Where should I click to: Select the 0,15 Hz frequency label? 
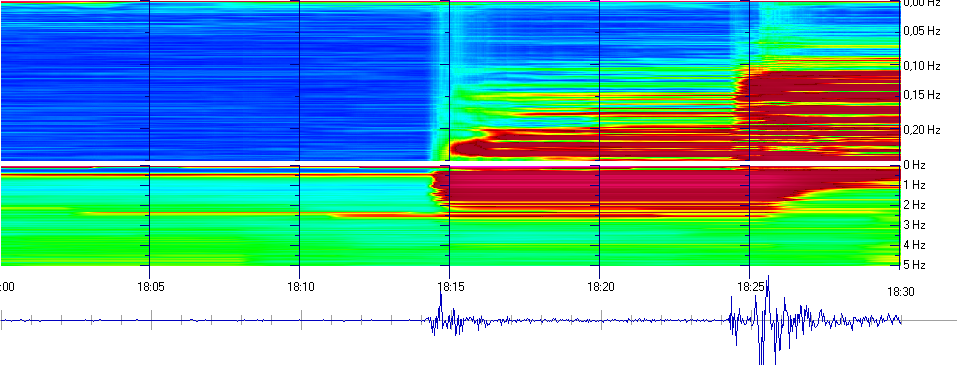(921, 95)
